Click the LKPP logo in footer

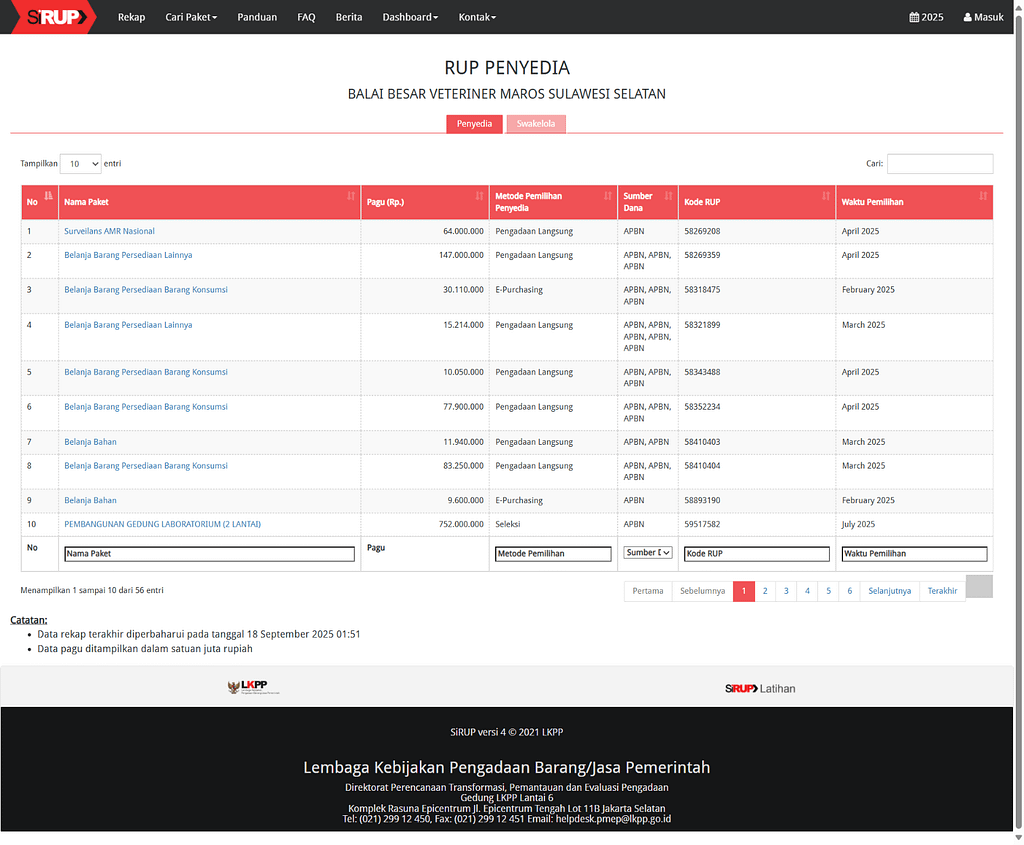click(x=254, y=687)
